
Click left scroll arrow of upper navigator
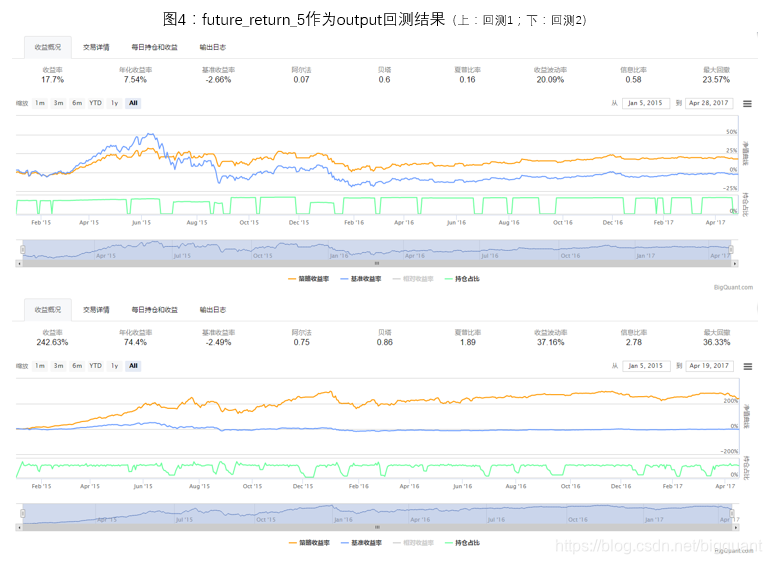coord(19,264)
